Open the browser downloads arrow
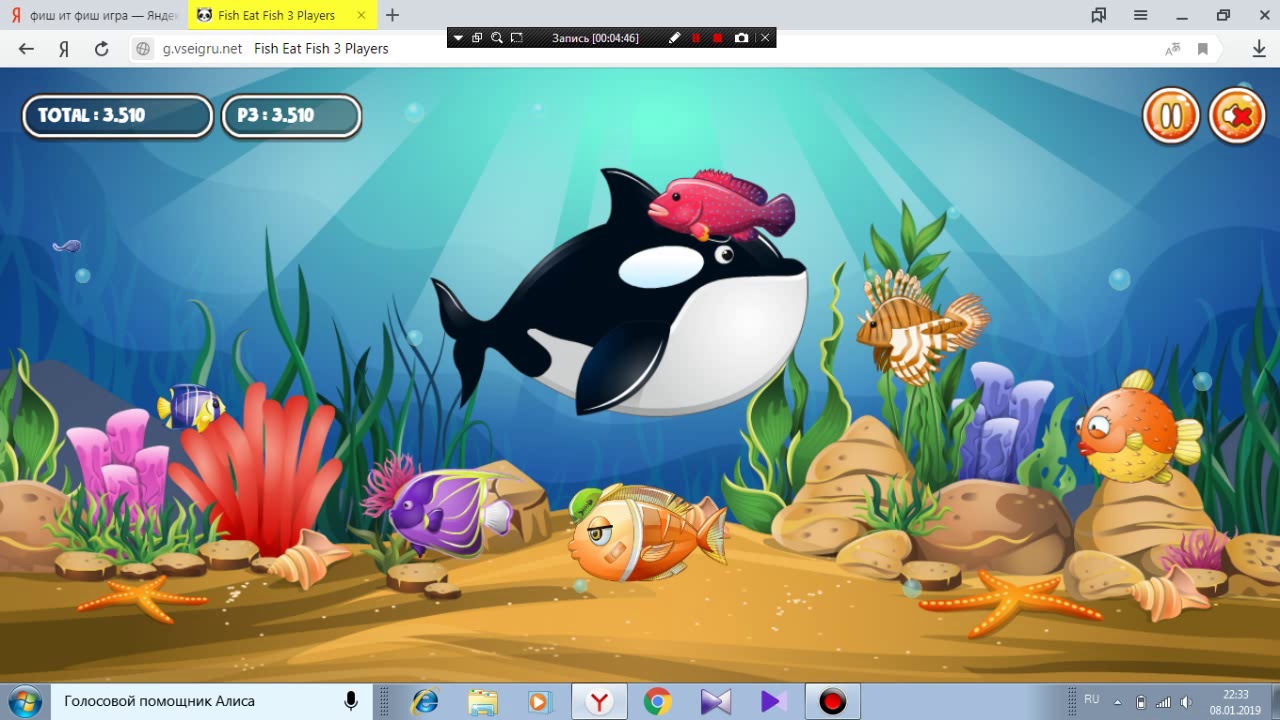 (x=1259, y=48)
